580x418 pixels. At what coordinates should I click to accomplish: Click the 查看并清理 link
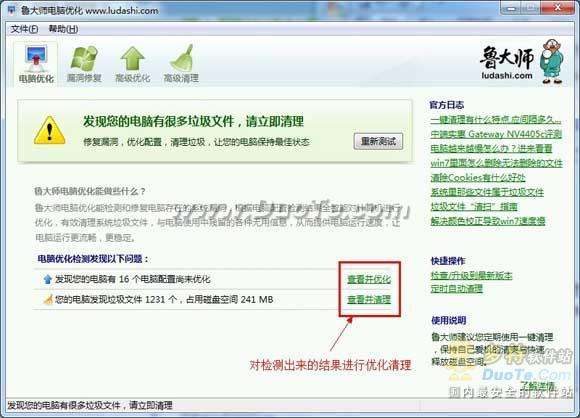click(x=369, y=299)
